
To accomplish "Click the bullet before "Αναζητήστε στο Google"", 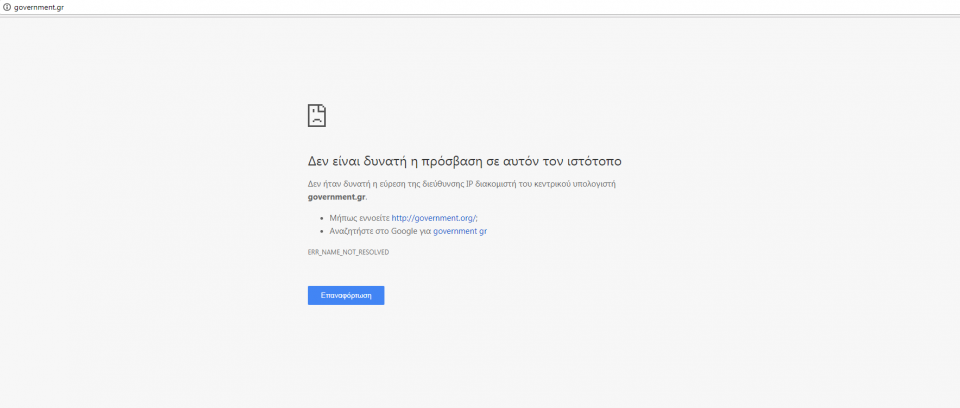I will click(320, 231).
